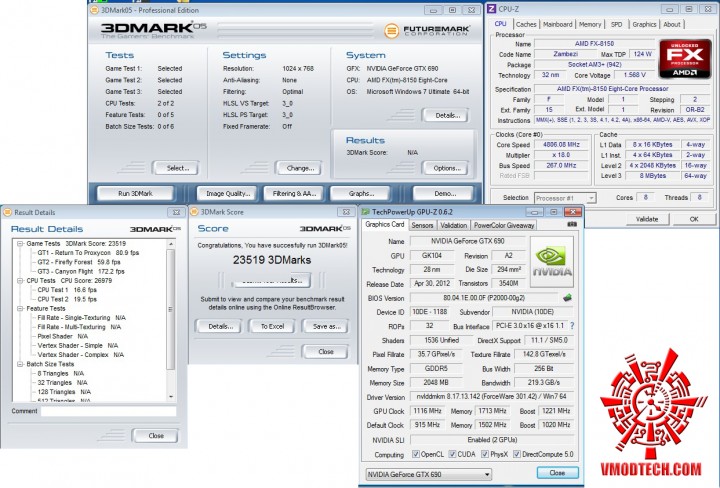Collapse the Feature Tests tree node
Viewport: 720px width, 488px height.
click(20, 309)
